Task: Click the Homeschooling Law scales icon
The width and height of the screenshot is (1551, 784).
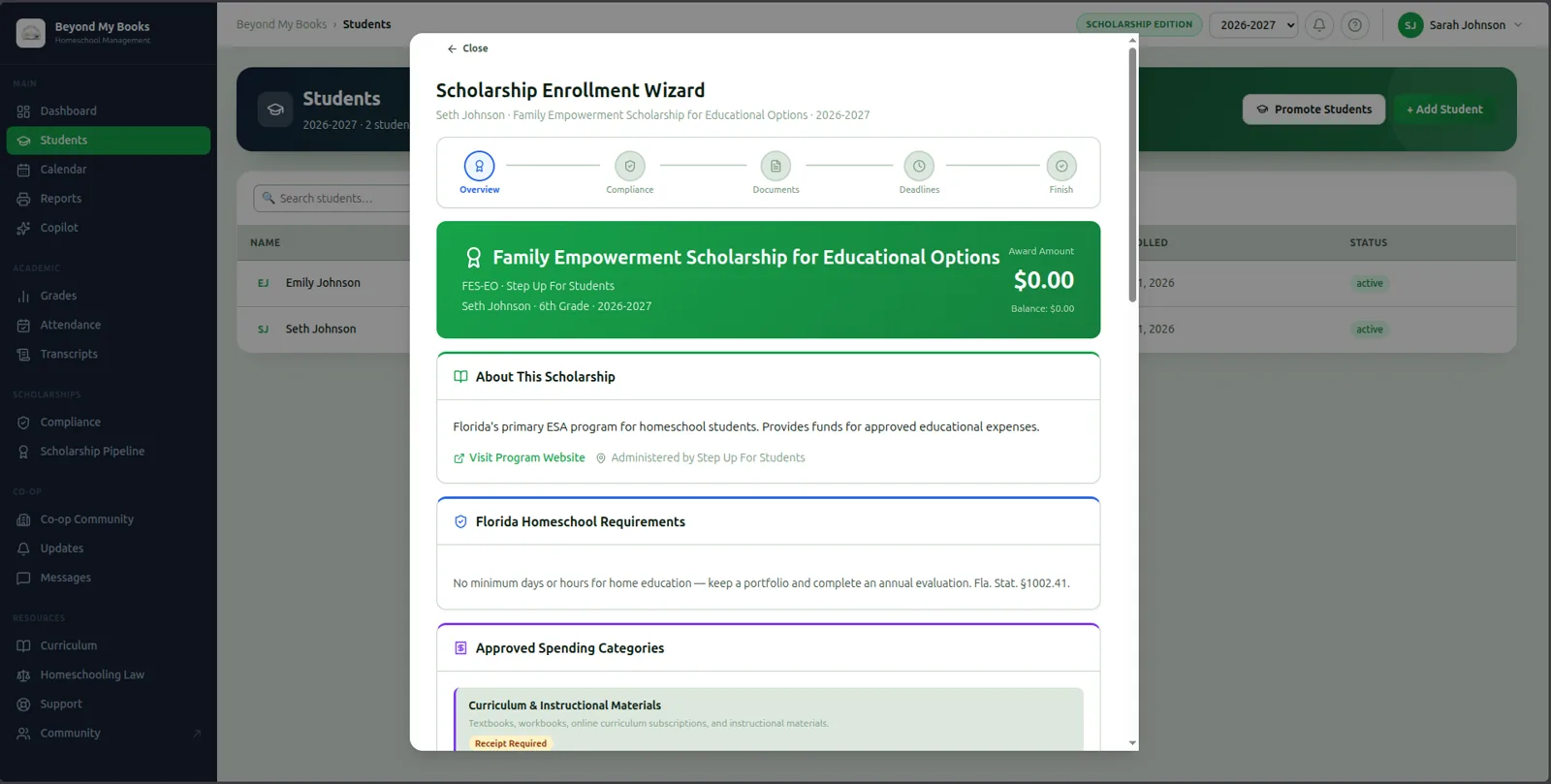Action: pyautogui.click(x=23, y=675)
